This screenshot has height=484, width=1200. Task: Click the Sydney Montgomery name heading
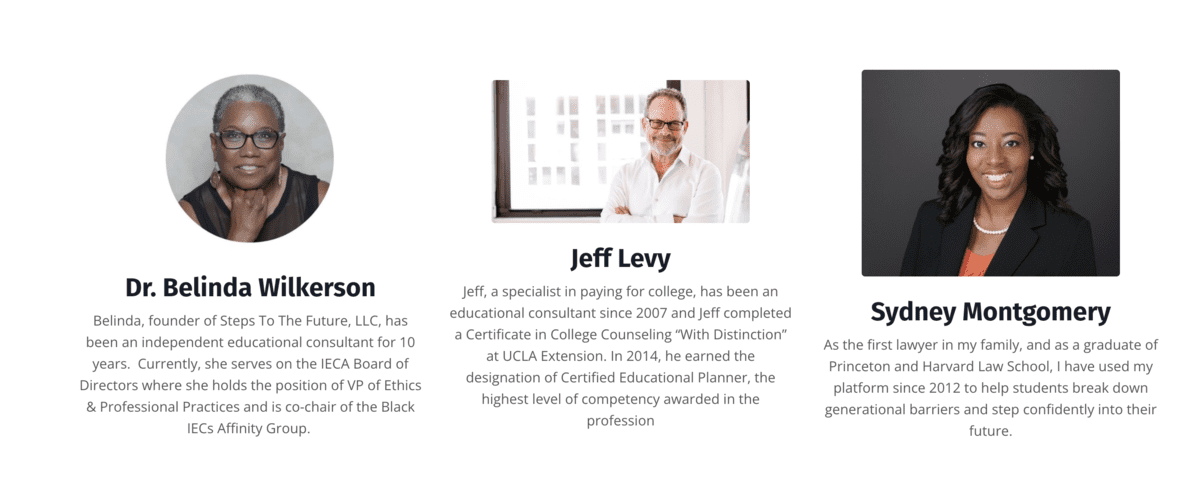coord(991,312)
